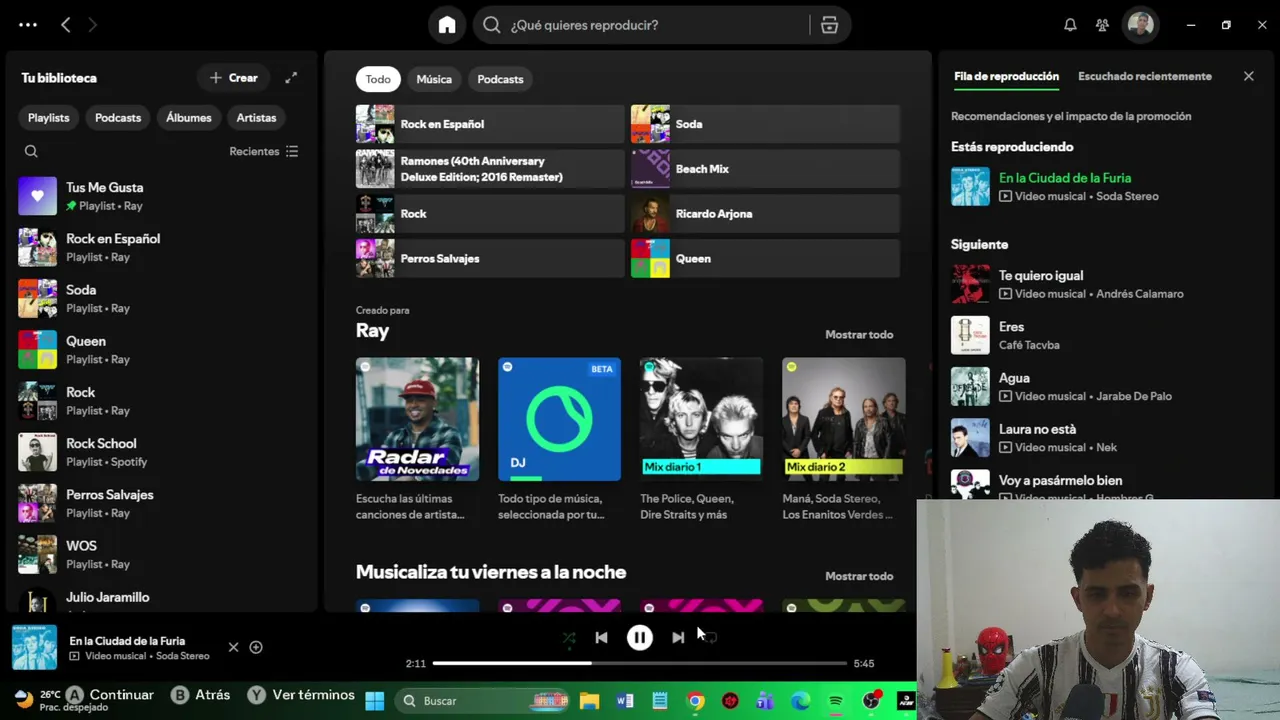This screenshot has height=720, width=1280.
Task: Open the Beach Mix shortcut tile
Action: (765, 169)
